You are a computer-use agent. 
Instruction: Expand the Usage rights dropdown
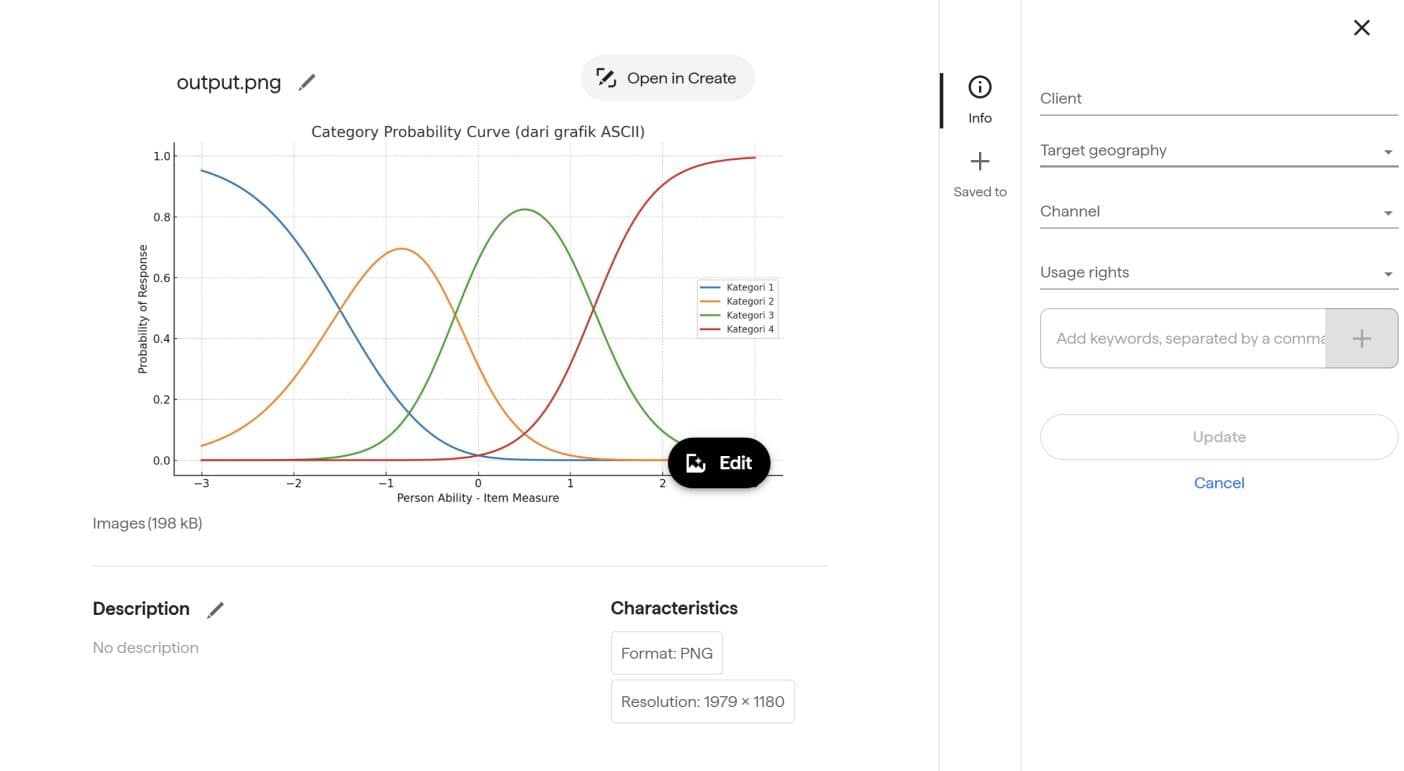[x=1218, y=273]
